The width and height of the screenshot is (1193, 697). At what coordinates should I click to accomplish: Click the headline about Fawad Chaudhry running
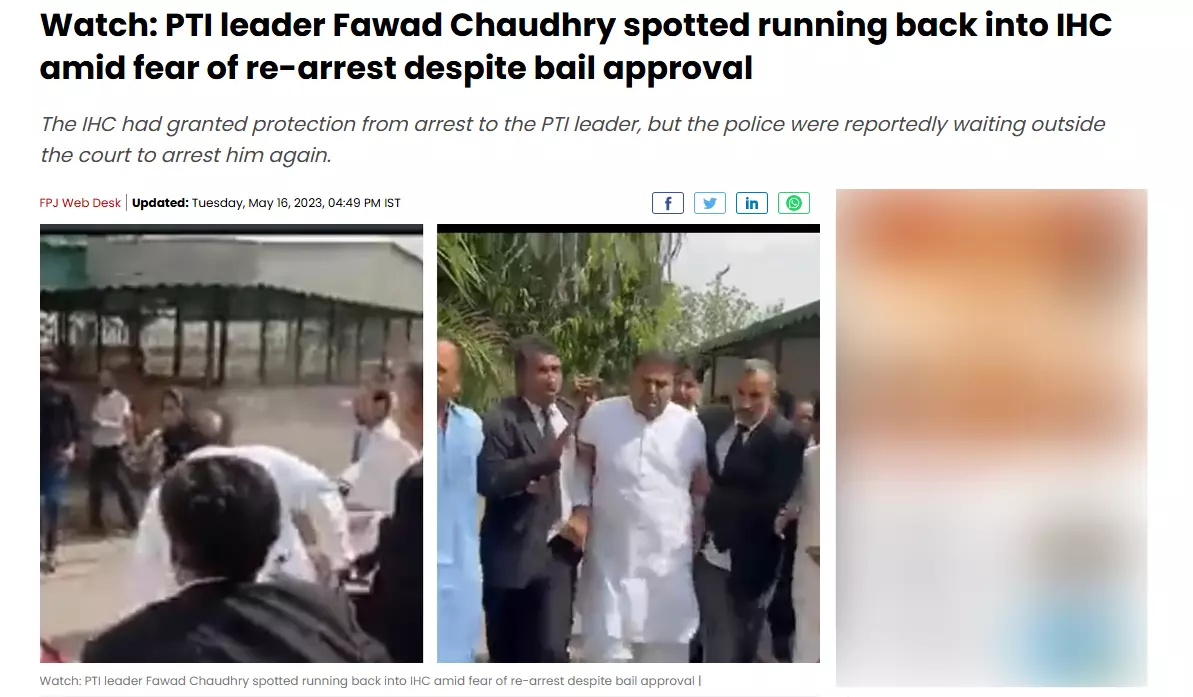[575, 46]
